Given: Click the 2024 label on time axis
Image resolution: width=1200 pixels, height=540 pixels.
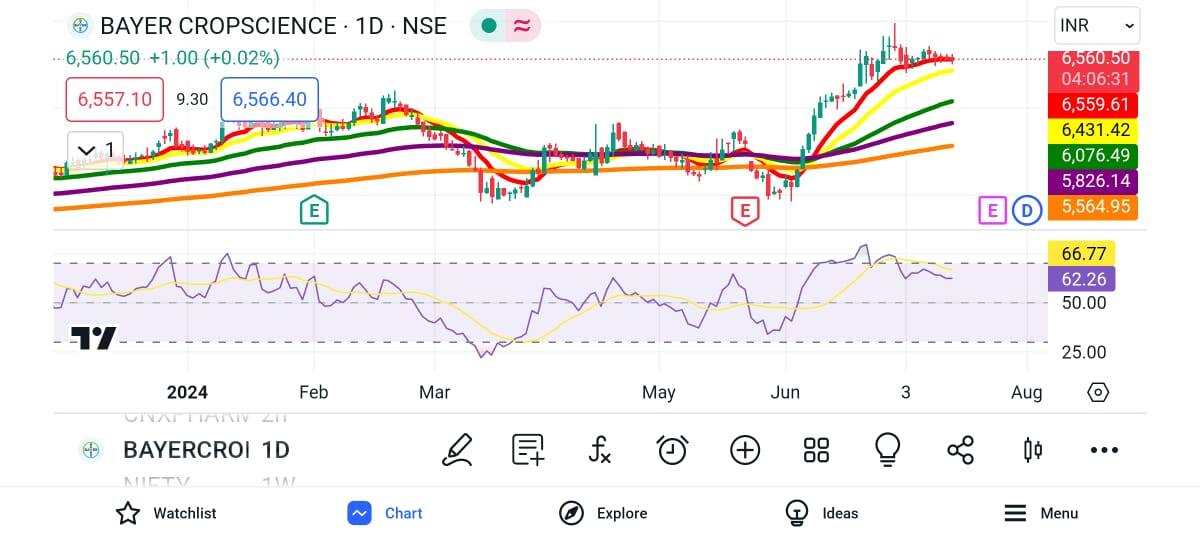Looking at the screenshot, I should 187,392.
